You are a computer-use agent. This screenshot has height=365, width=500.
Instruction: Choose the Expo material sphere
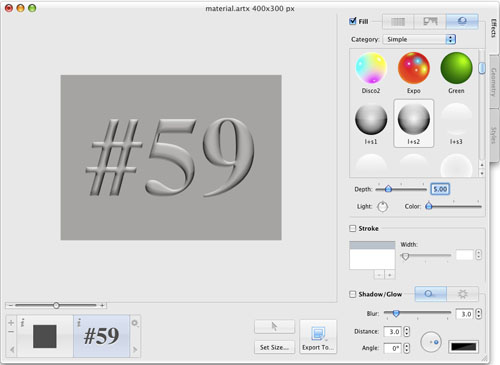point(414,68)
